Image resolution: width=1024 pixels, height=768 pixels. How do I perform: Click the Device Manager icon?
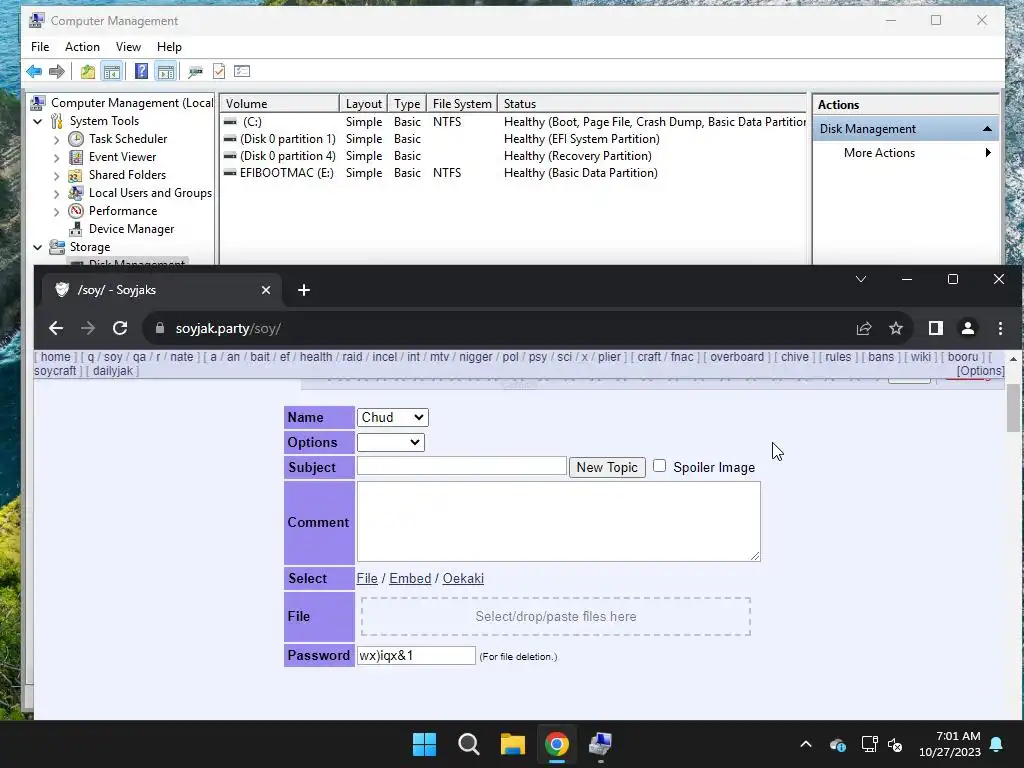tap(76, 229)
